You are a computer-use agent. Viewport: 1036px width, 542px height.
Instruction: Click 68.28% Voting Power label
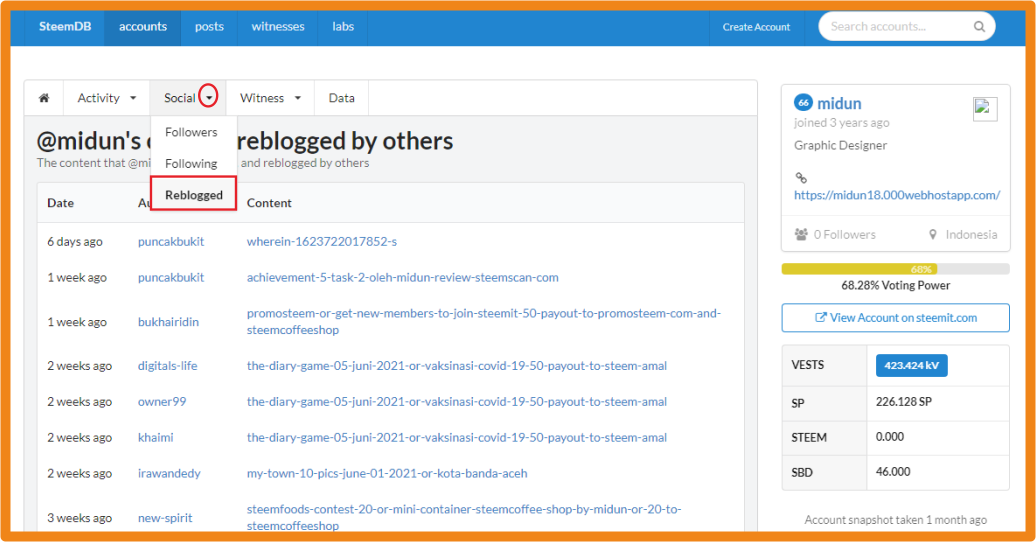point(895,286)
